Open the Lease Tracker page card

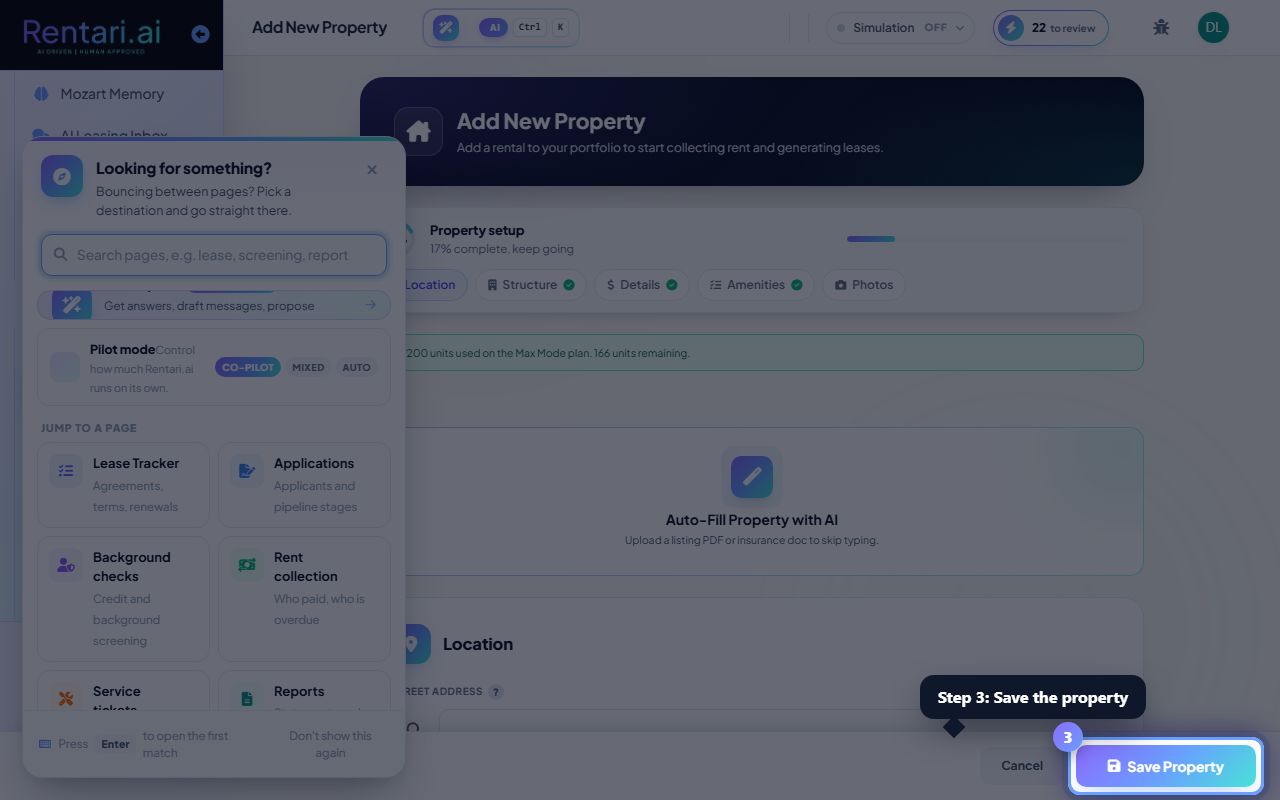[123, 485]
